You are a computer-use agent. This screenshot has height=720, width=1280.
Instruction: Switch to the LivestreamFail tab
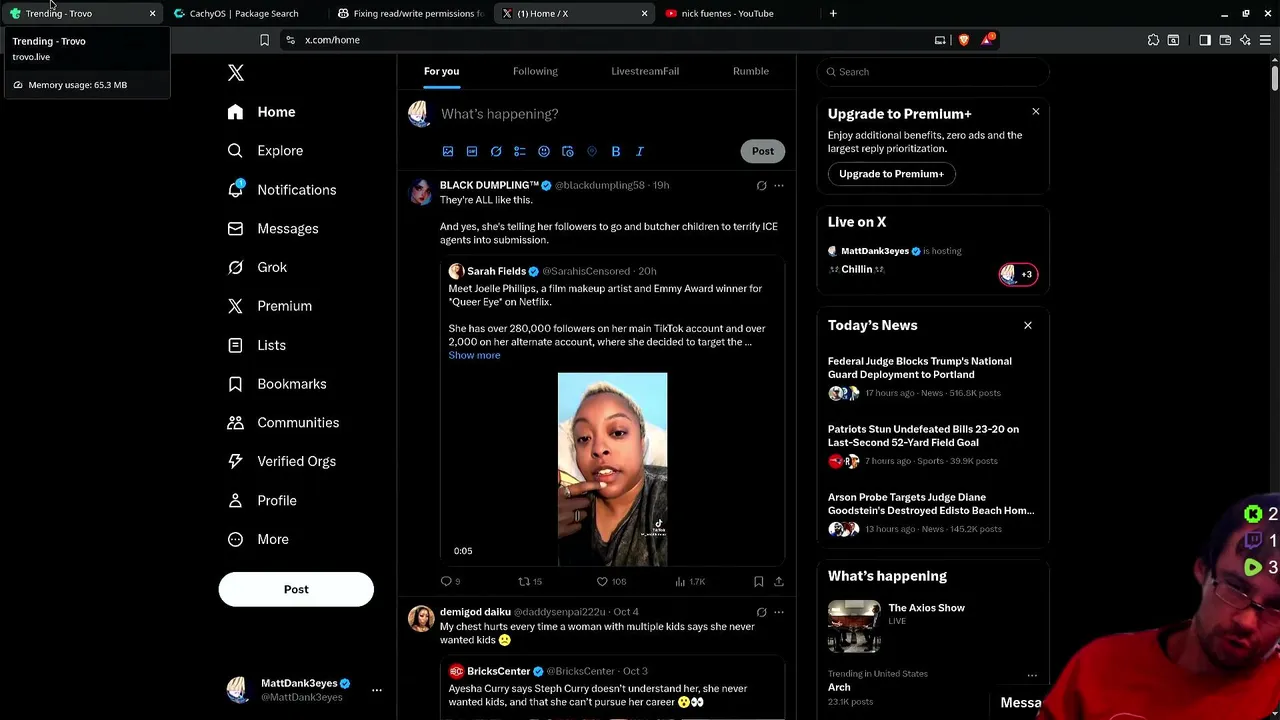[645, 71]
